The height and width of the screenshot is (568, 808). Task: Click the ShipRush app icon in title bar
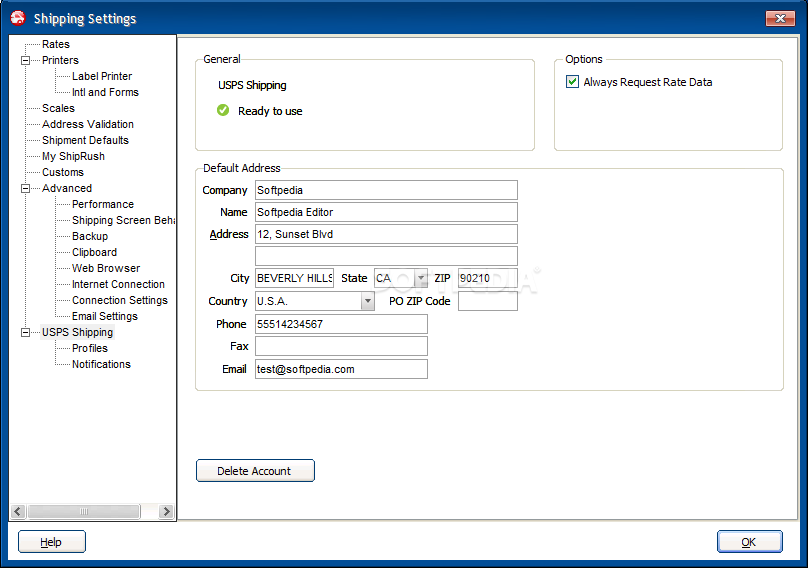[18, 18]
